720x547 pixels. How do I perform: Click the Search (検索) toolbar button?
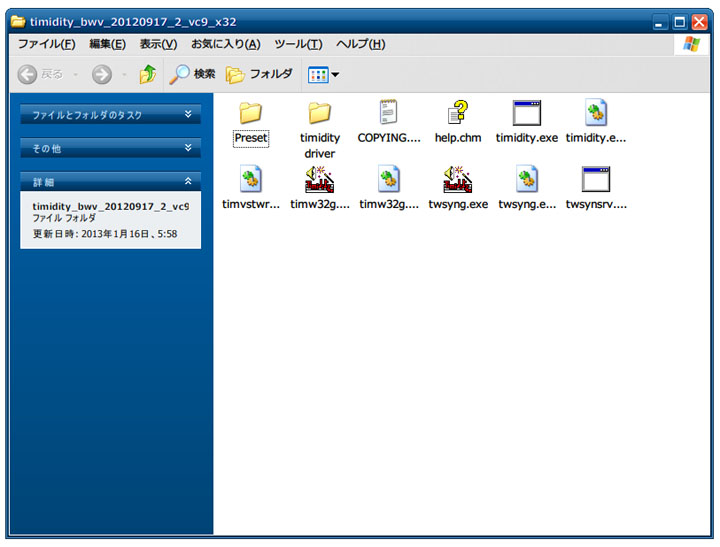click(x=192, y=74)
